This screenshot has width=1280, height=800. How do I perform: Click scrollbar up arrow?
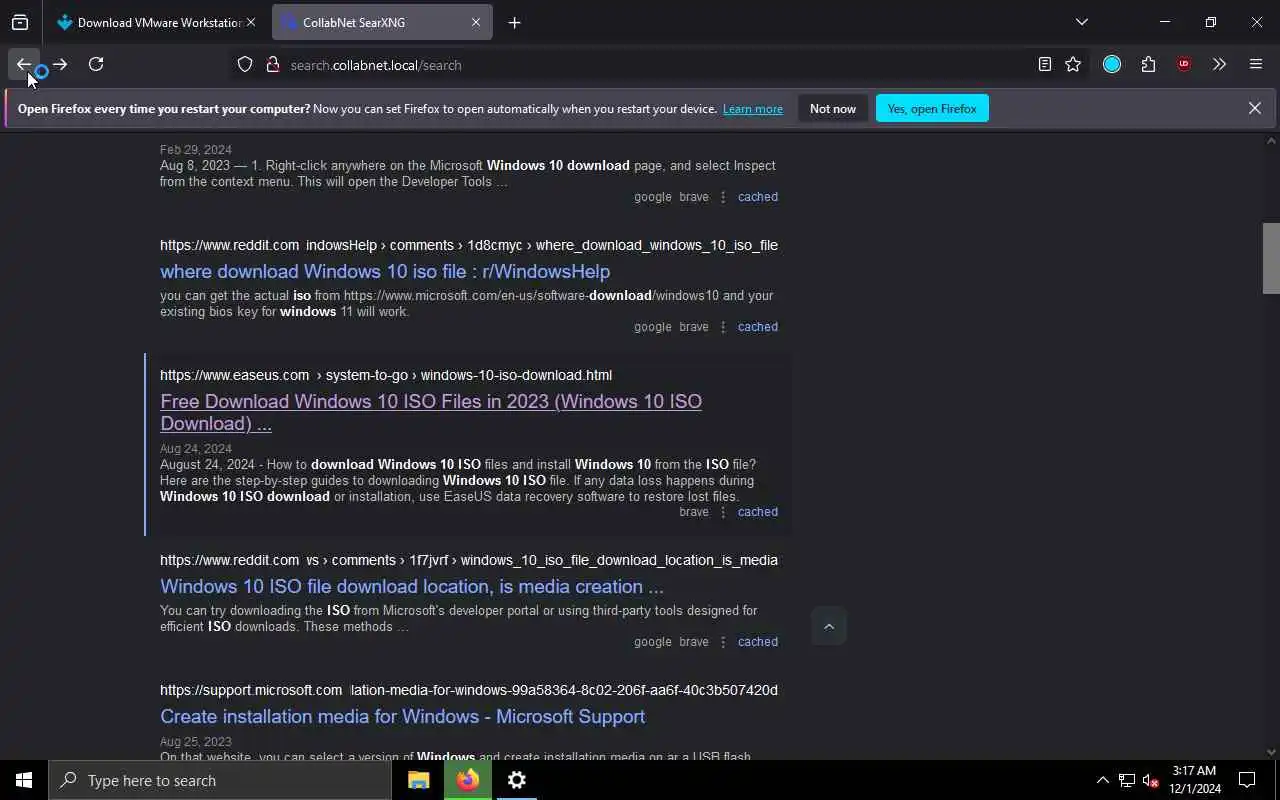[x=1271, y=141]
